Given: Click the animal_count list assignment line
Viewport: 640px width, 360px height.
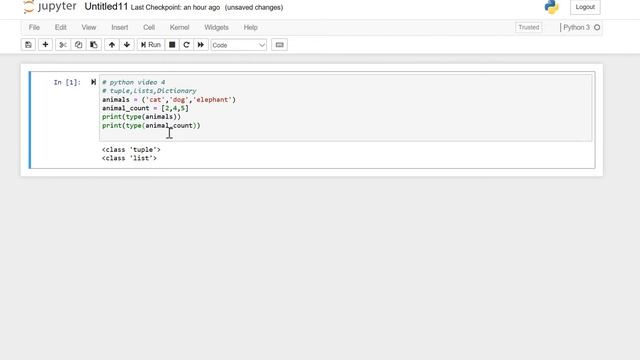Looking at the screenshot, I should coord(145,108).
